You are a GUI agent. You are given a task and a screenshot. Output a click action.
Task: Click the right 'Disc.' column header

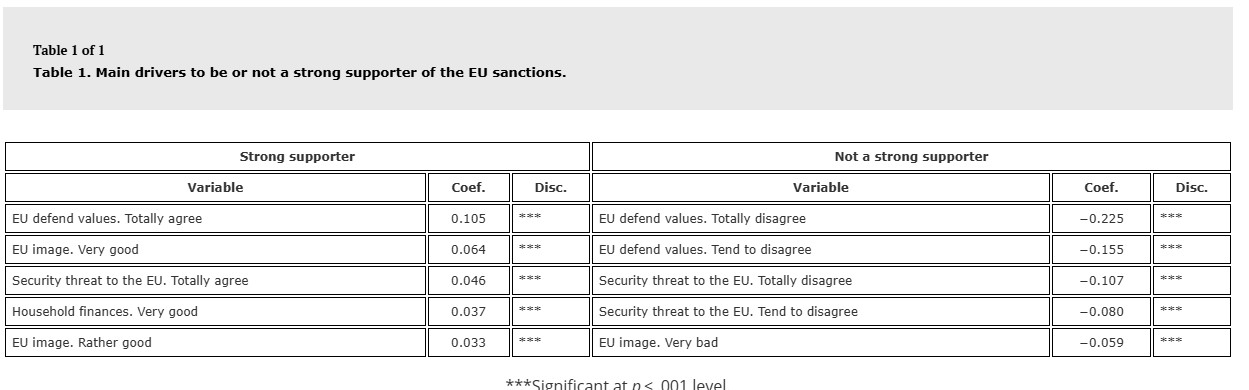pyautogui.click(x=1191, y=188)
